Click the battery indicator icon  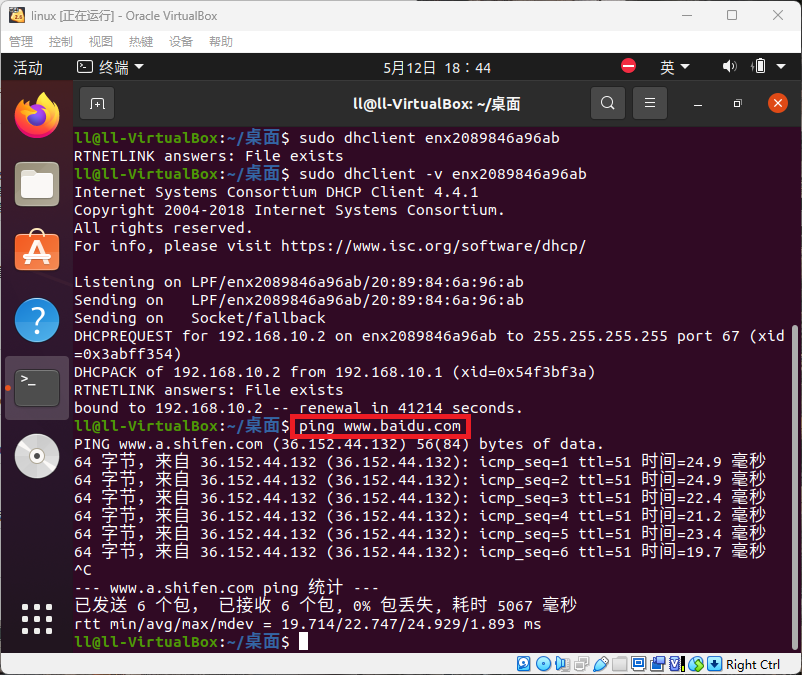760,66
